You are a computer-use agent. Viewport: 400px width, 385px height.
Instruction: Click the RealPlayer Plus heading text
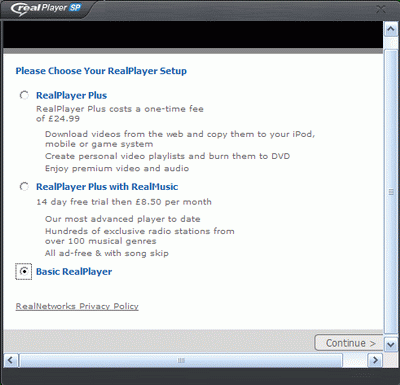coord(71,95)
